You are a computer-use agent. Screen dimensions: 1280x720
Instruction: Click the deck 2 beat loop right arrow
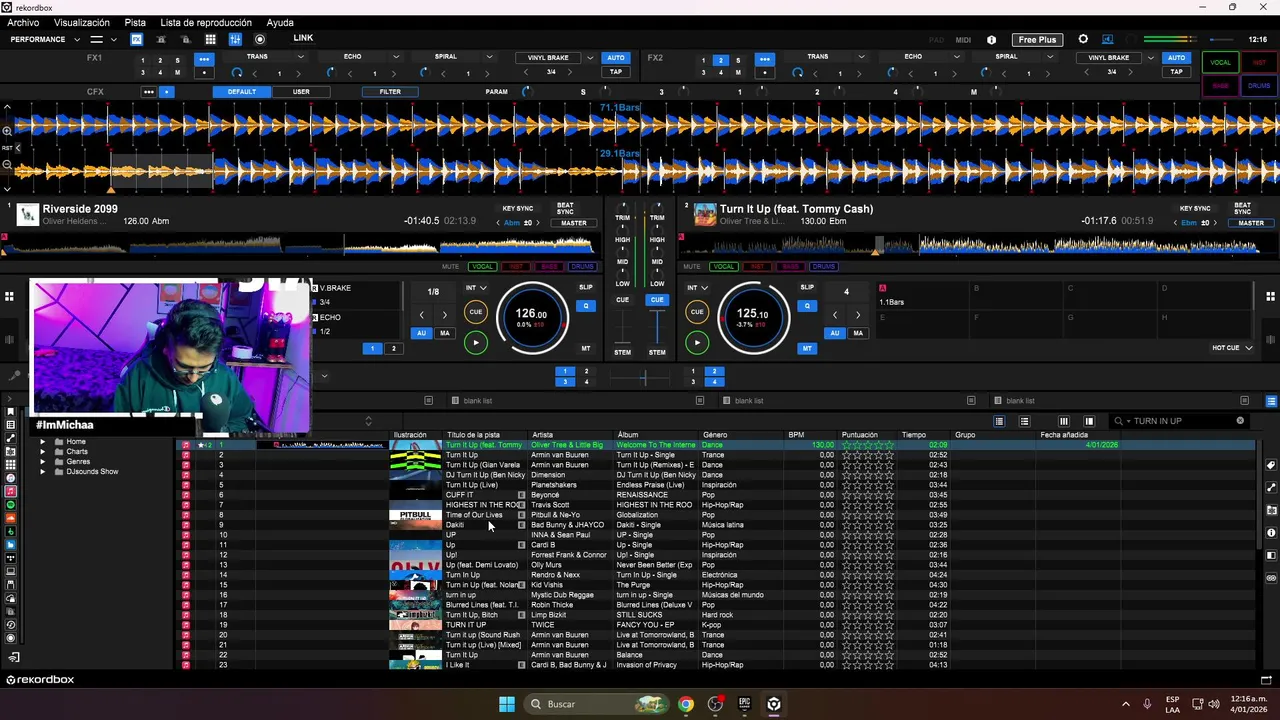[857, 315]
